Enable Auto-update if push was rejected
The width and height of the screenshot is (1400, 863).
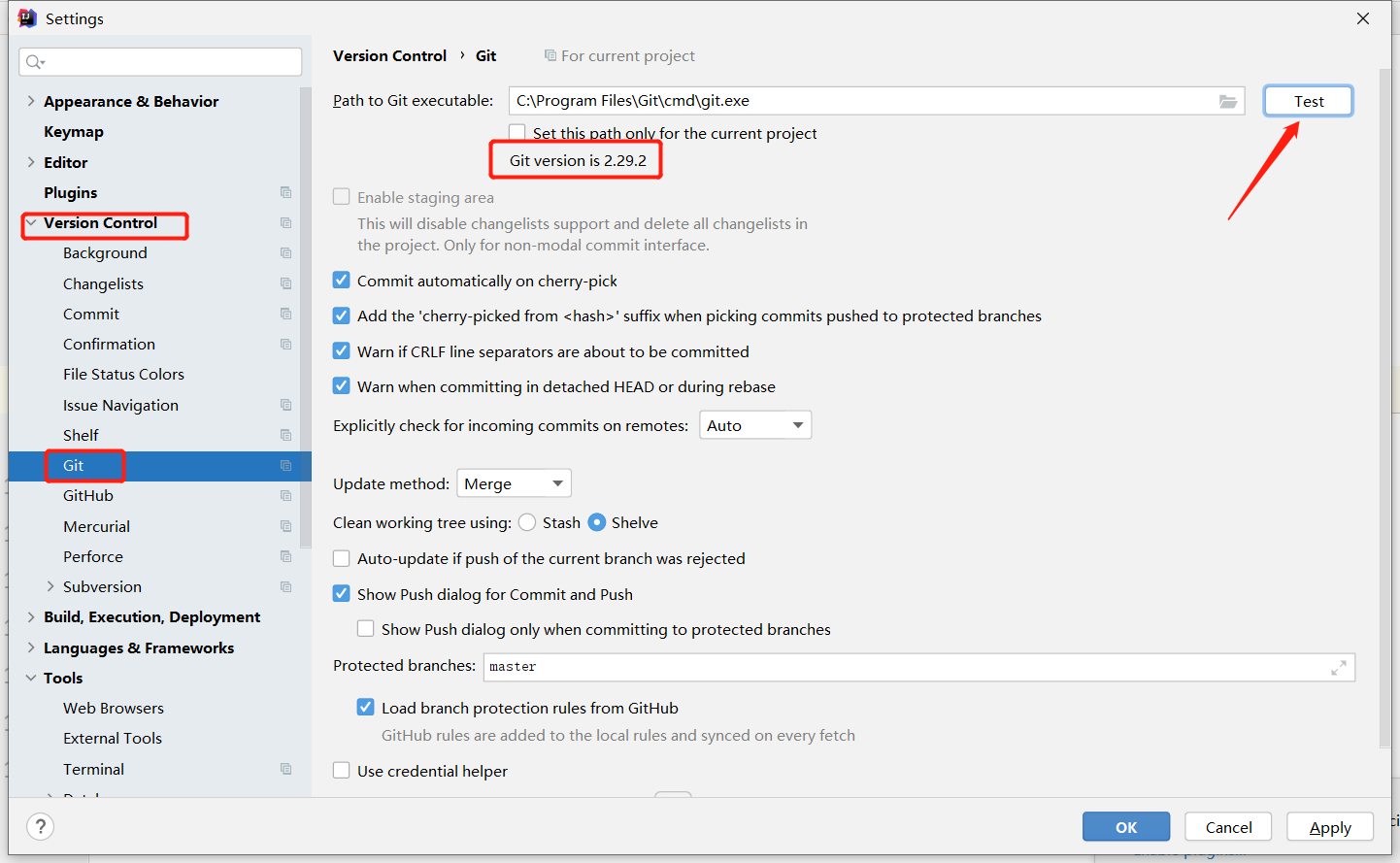[342, 558]
